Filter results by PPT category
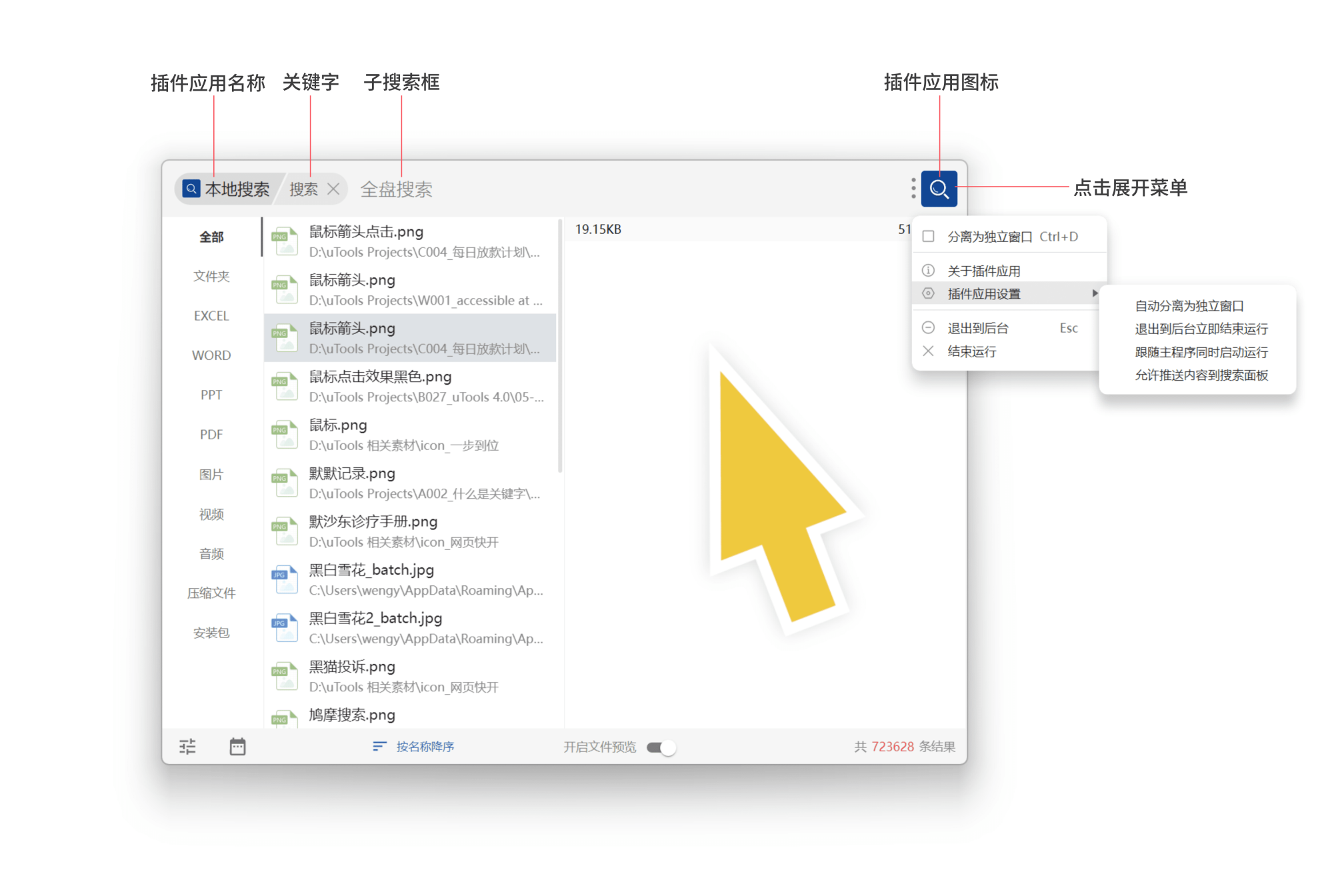 point(211,395)
